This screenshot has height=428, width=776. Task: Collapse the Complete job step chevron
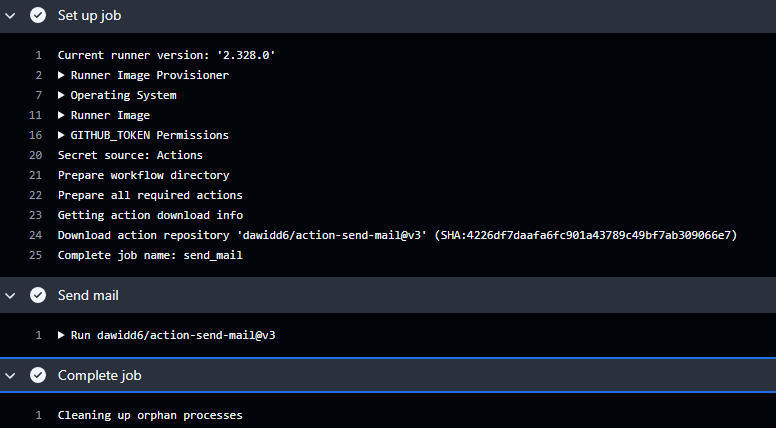pos(10,375)
